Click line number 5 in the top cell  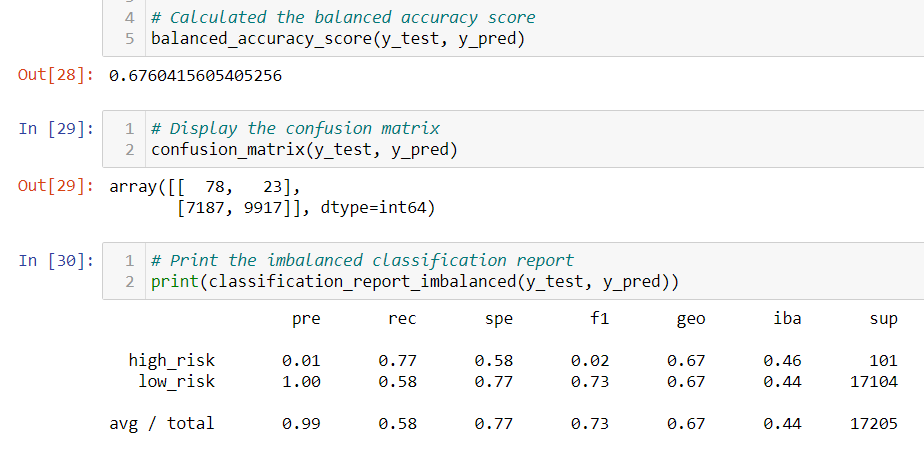tap(130, 39)
